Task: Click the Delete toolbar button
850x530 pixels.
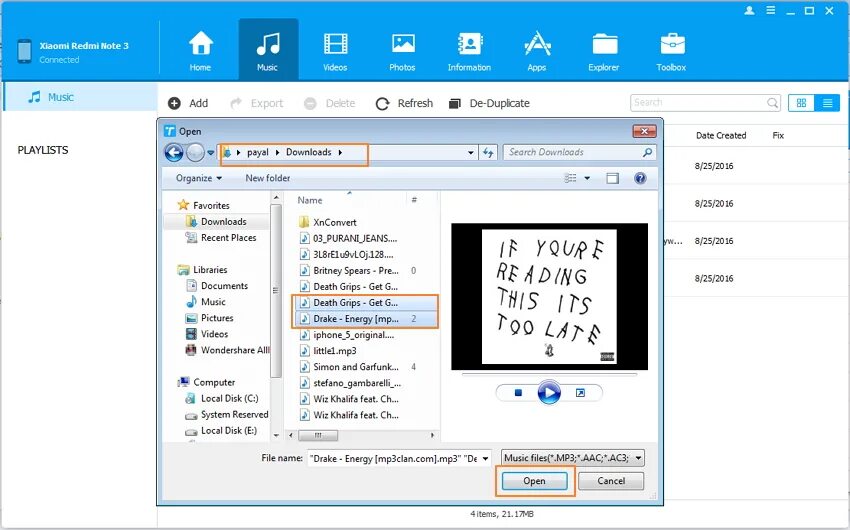Action: pos(330,103)
